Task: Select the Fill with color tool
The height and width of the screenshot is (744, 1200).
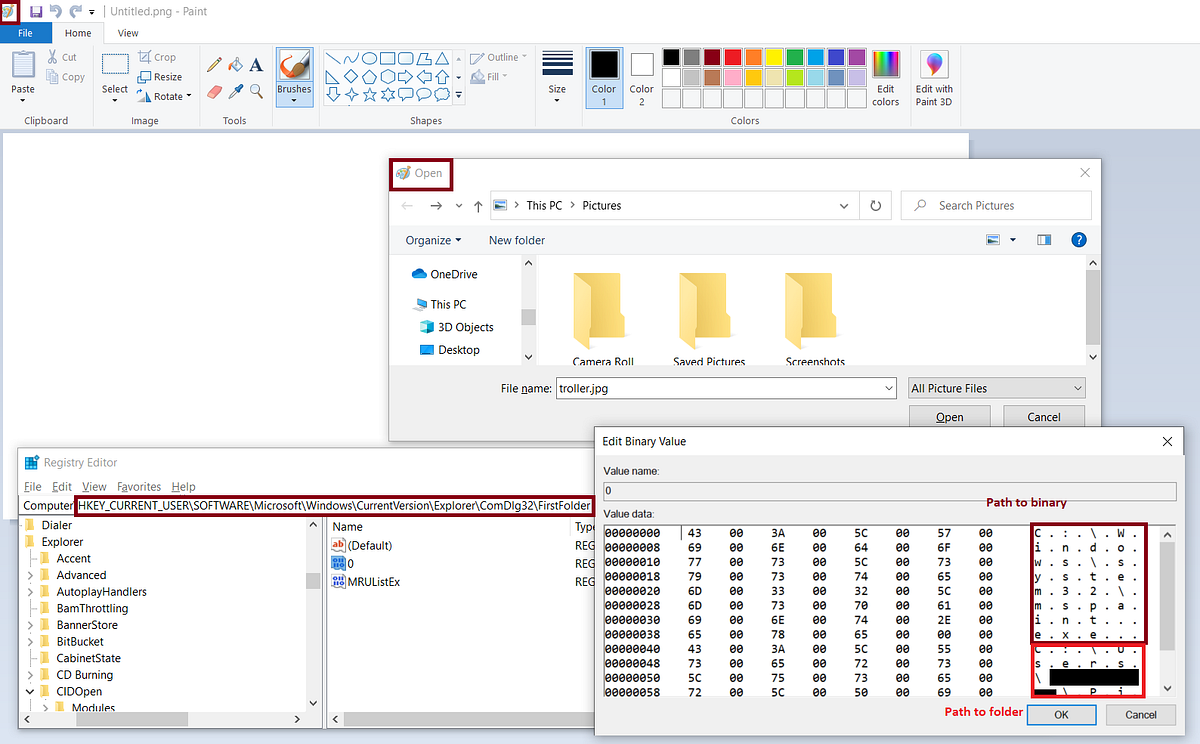Action: (x=234, y=65)
